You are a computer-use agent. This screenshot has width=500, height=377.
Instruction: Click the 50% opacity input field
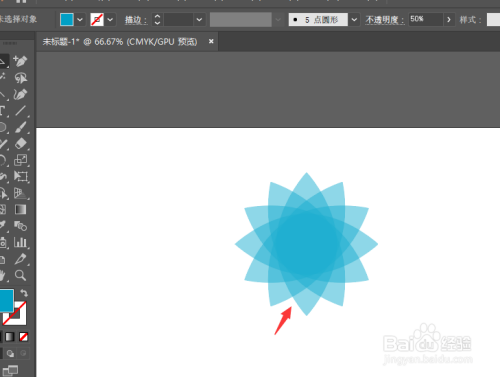[x=426, y=19]
